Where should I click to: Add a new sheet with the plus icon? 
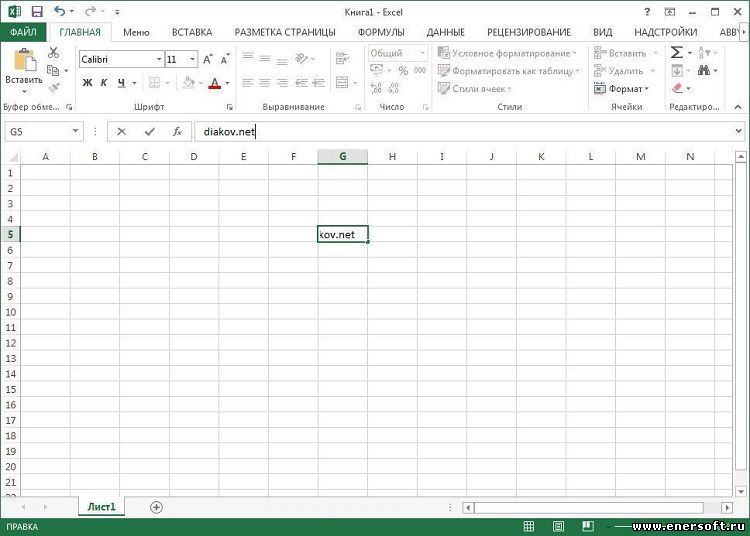(x=156, y=507)
